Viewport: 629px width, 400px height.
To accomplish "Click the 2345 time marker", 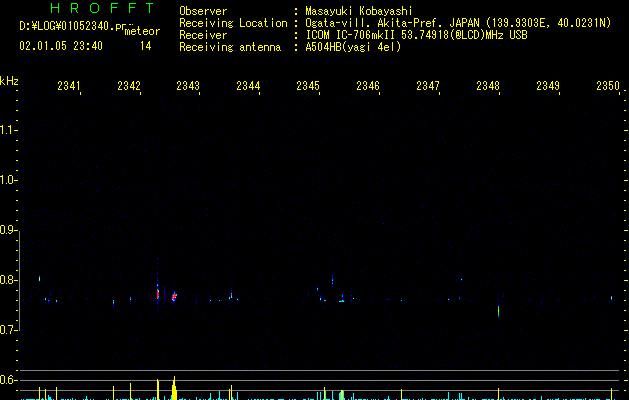I will [x=308, y=86].
